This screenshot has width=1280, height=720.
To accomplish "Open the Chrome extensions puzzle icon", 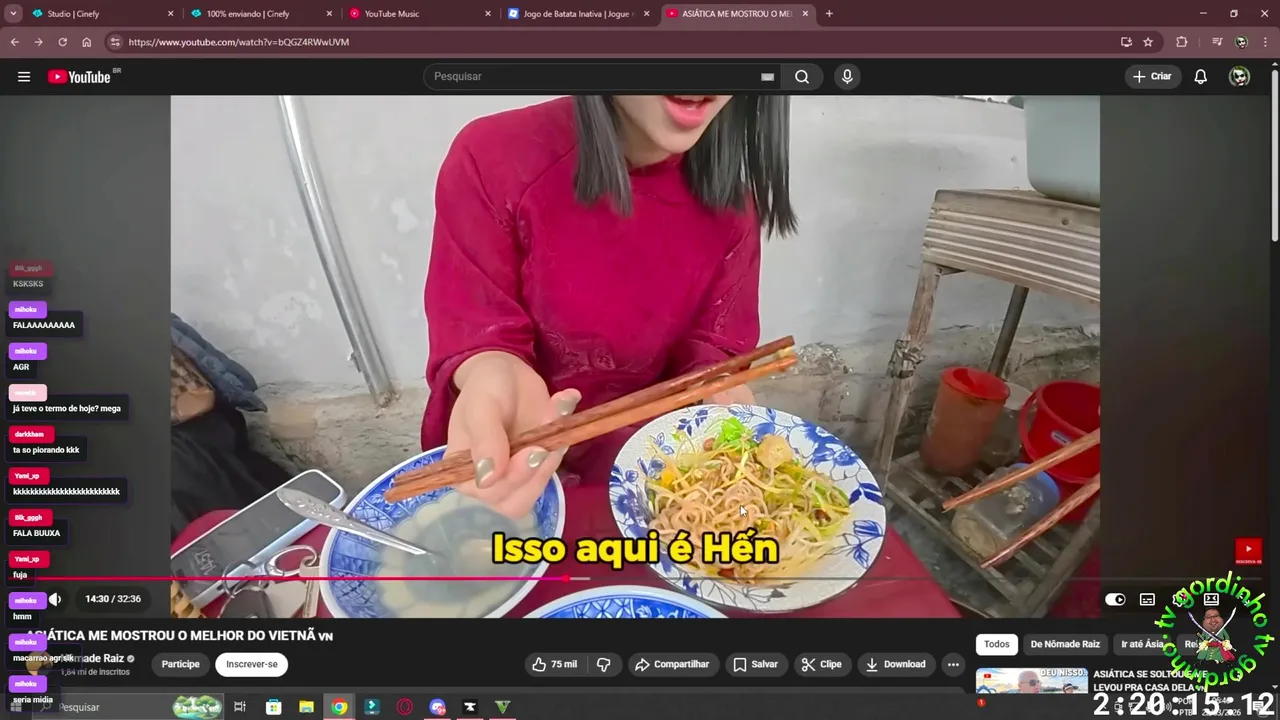I will (x=1182, y=42).
